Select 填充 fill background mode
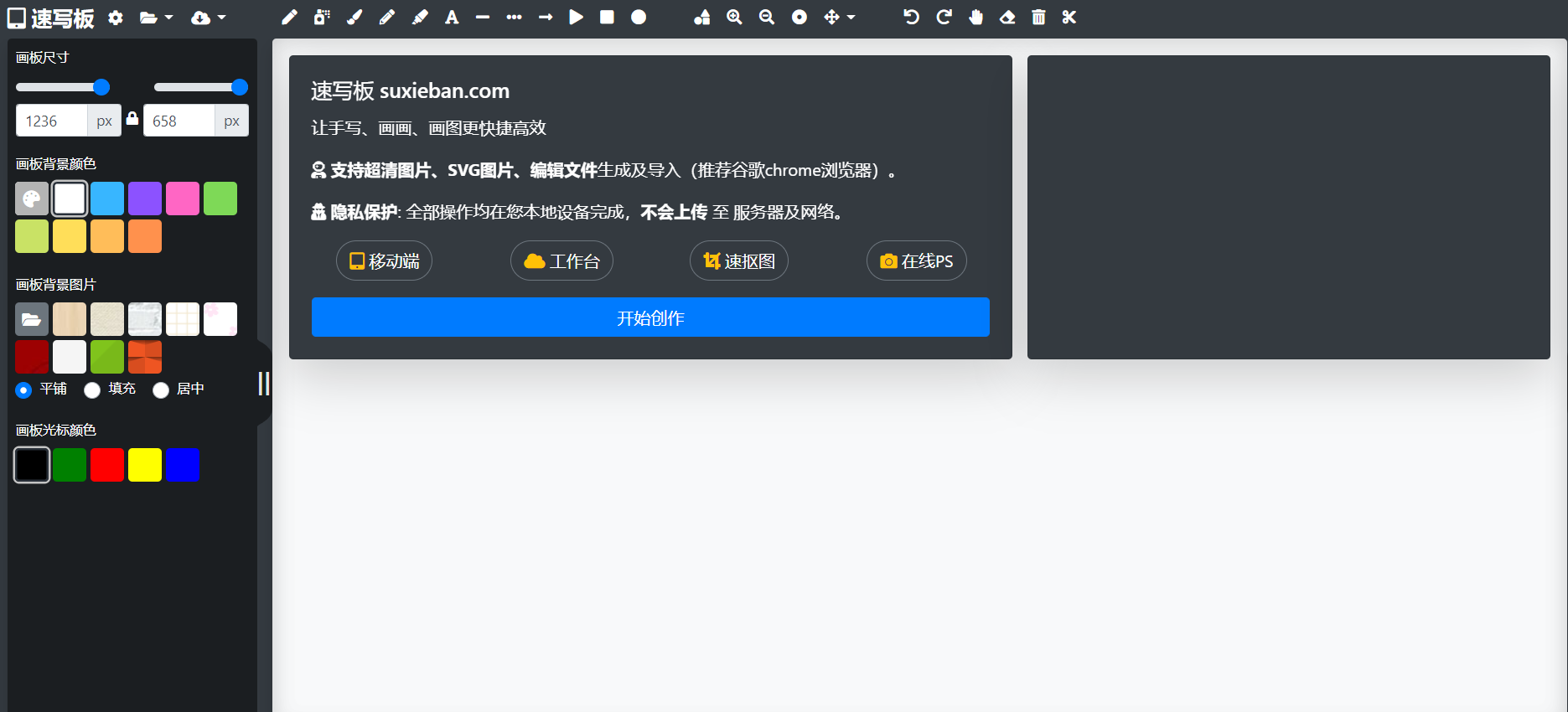The image size is (1568, 712). 92,390
